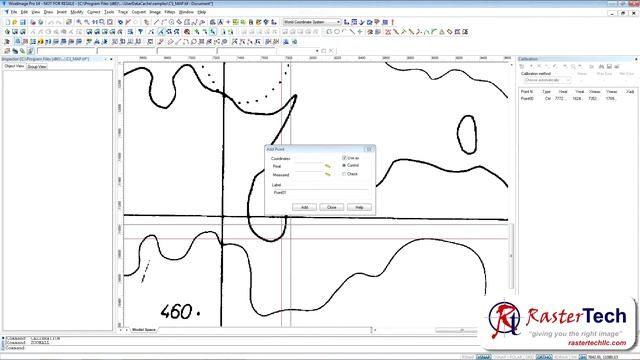
Task: Click the Redo arrow in the toolbar
Action: coord(58,22)
